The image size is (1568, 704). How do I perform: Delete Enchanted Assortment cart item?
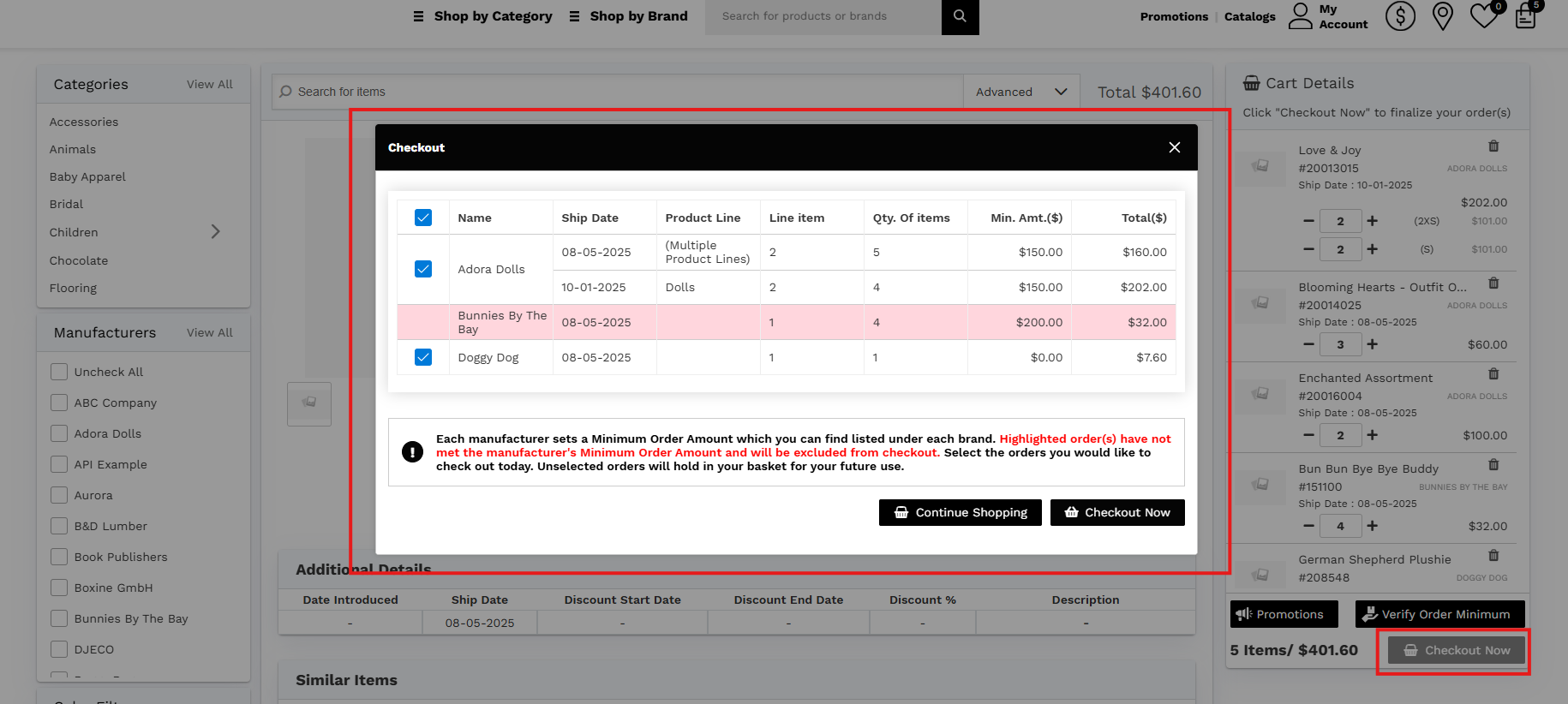(1493, 374)
